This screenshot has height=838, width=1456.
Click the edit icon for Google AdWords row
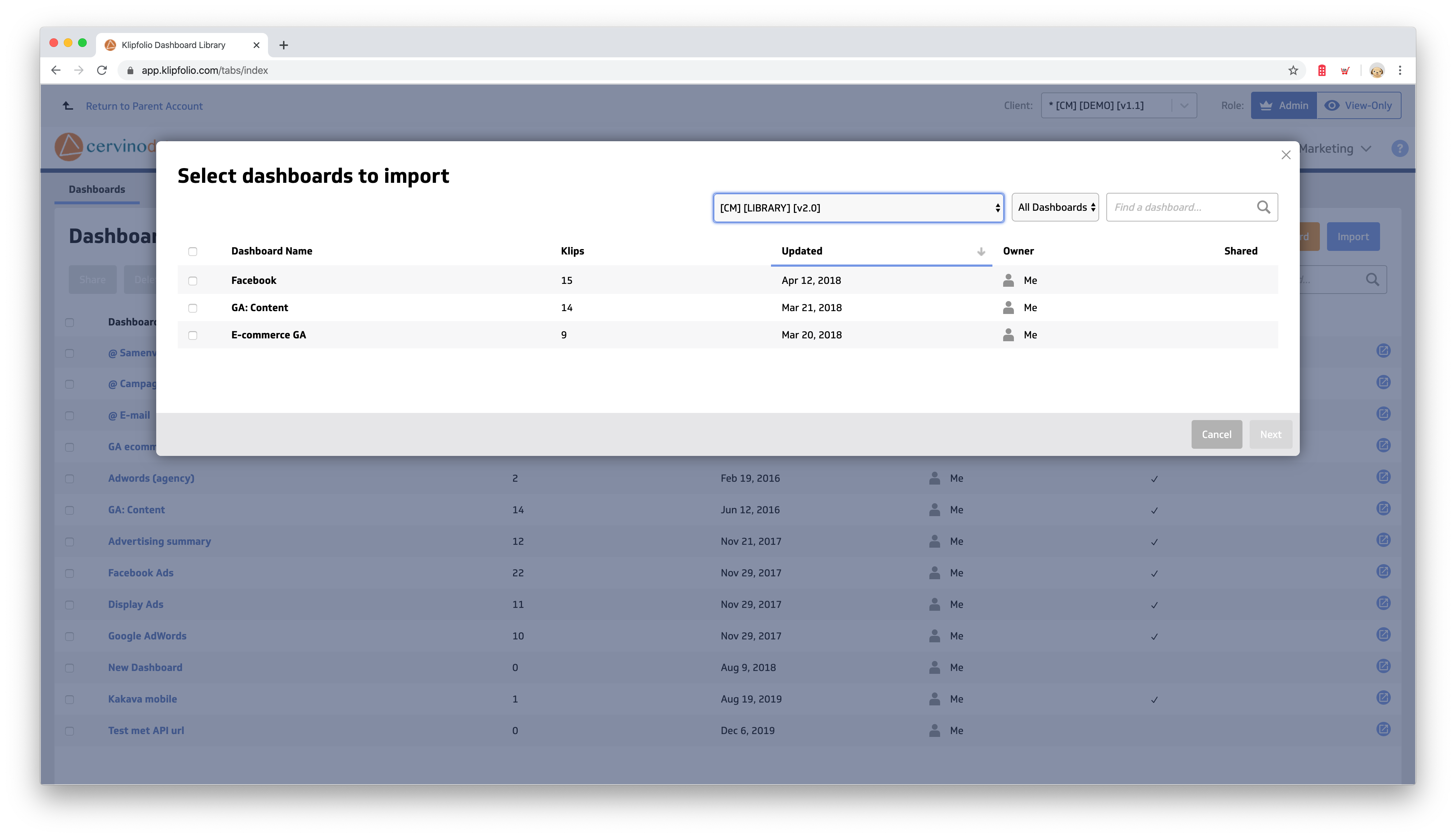pyautogui.click(x=1383, y=635)
